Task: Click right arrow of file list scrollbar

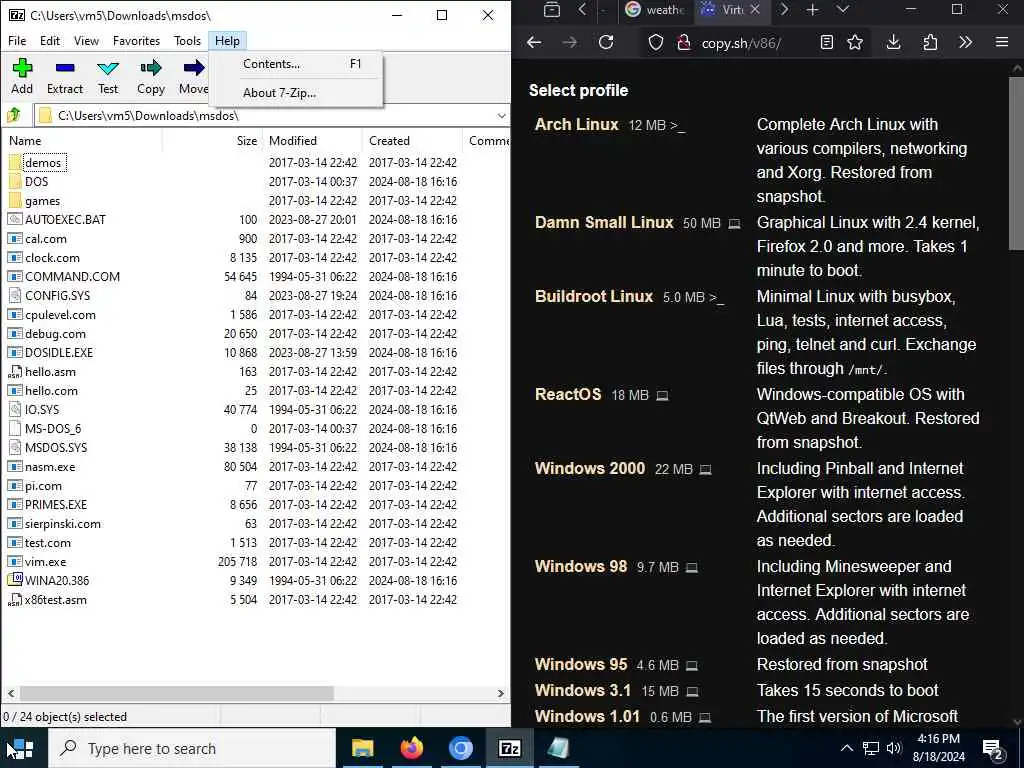Action: click(501, 693)
